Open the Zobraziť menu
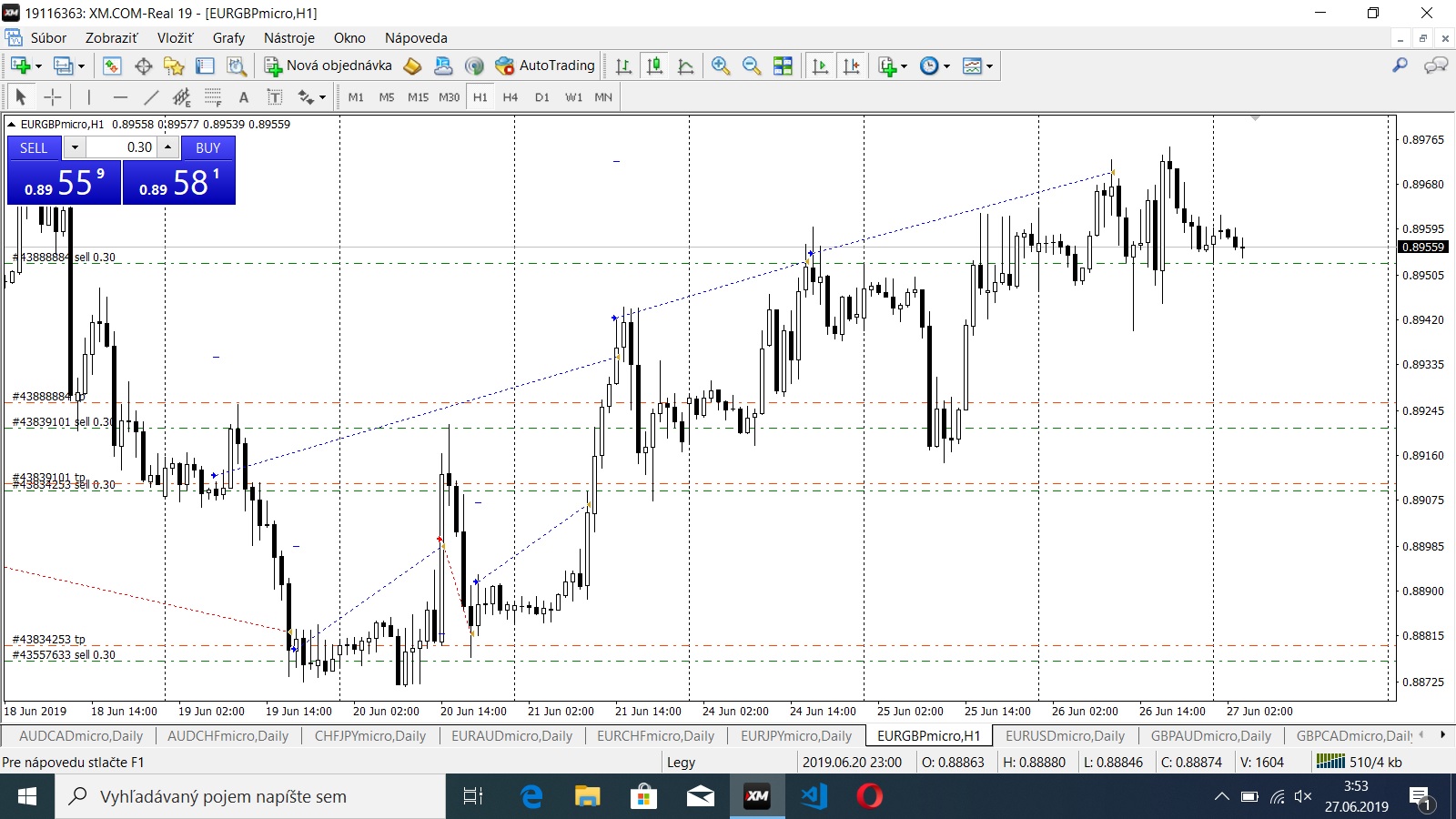Image resolution: width=1456 pixels, height=819 pixels. coord(111,38)
